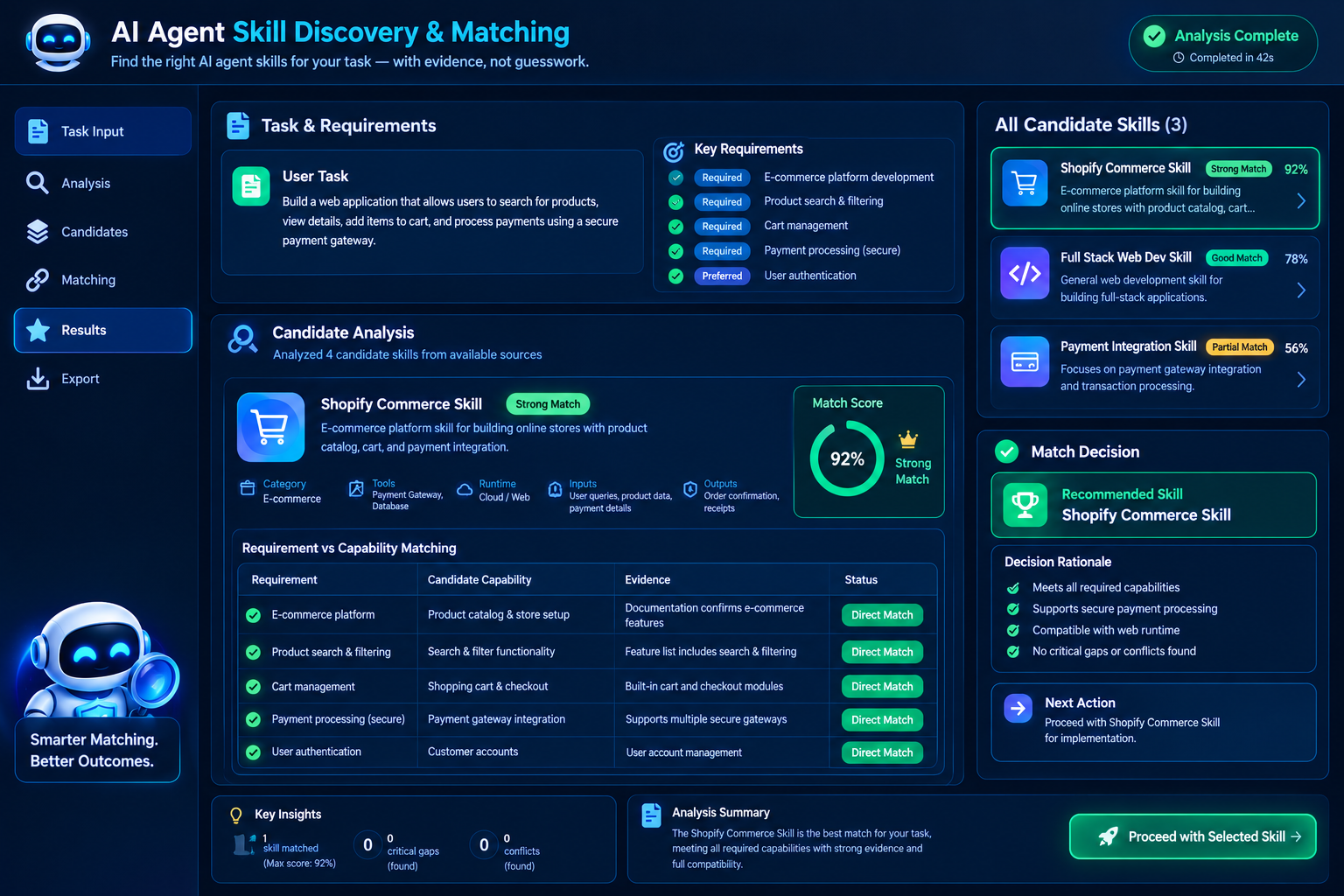The image size is (1344, 896).
Task: Click the Next Action arrow icon
Action: click(1018, 709)
